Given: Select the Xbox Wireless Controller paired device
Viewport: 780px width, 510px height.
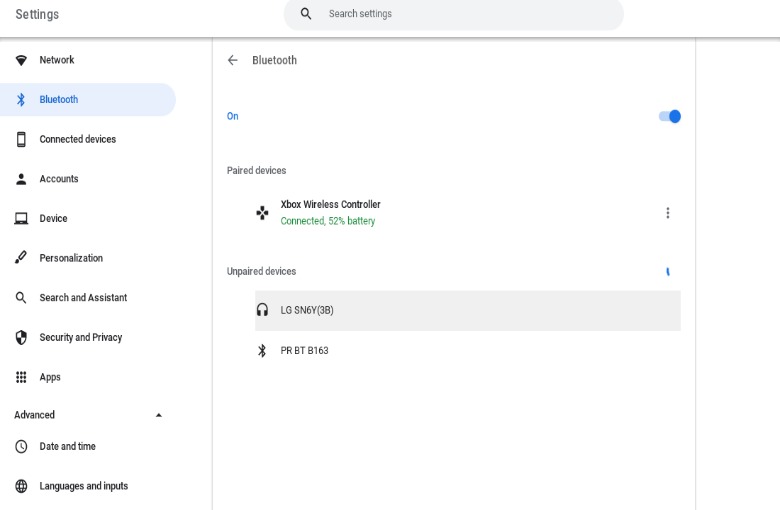Looking at the screenshot, I should tap(330, 212).
